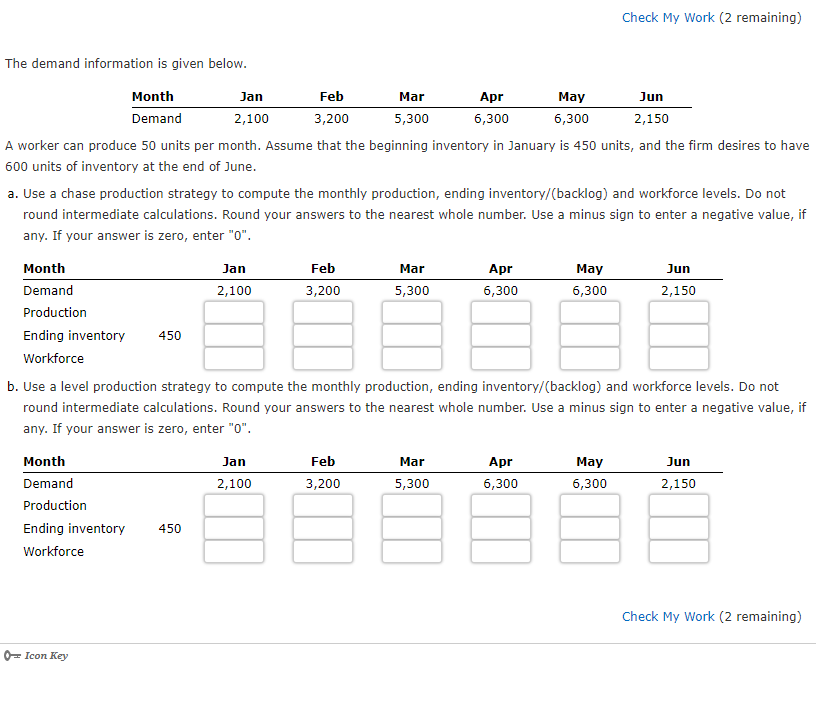Click May Workforce field in part a
Viewport: 816px width, 709px height.
(x=589, y=358)
